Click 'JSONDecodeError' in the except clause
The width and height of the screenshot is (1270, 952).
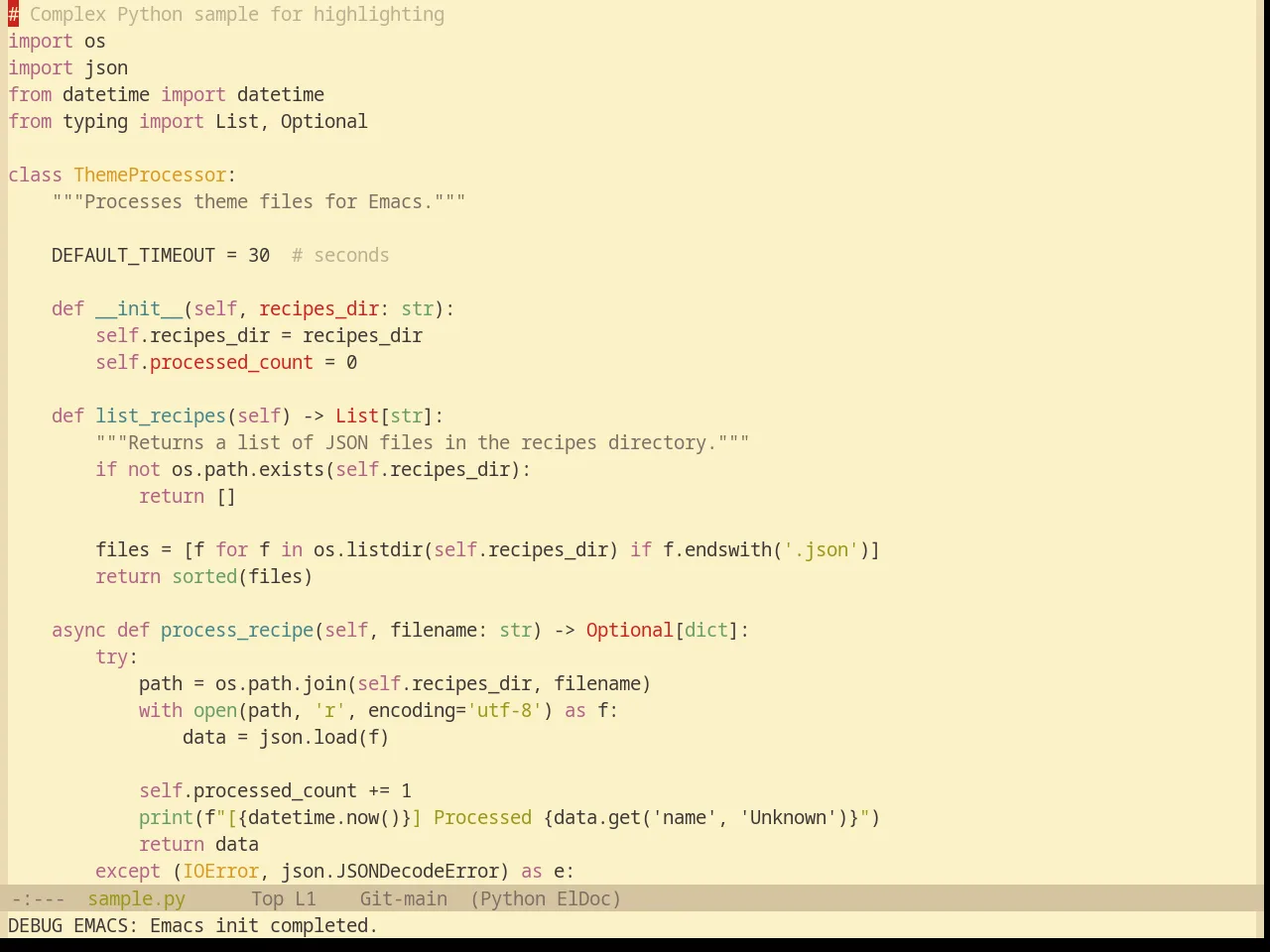click(x=418, y=871)
